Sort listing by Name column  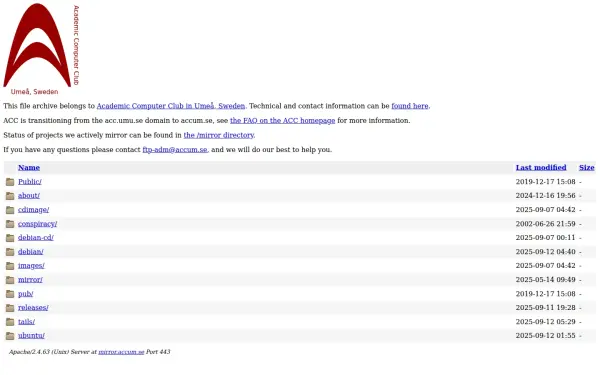(x=29, y=168)
